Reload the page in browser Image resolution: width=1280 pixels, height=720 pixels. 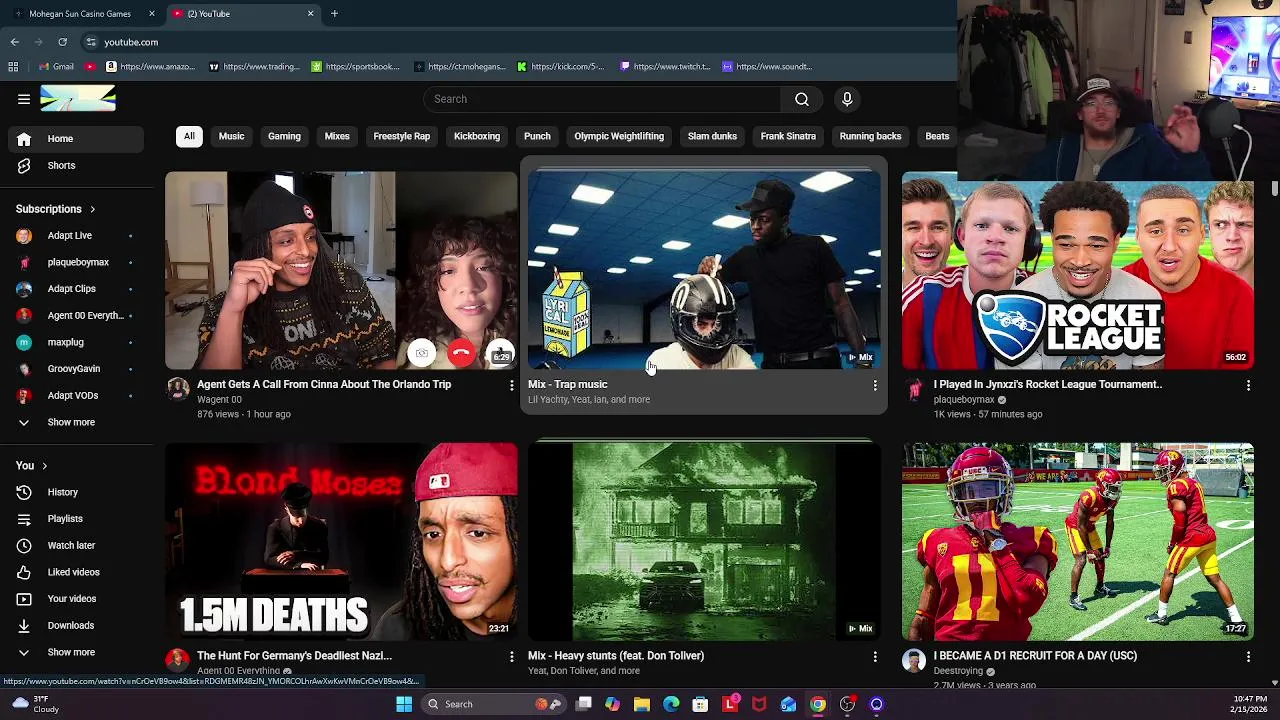pos(63,42)
